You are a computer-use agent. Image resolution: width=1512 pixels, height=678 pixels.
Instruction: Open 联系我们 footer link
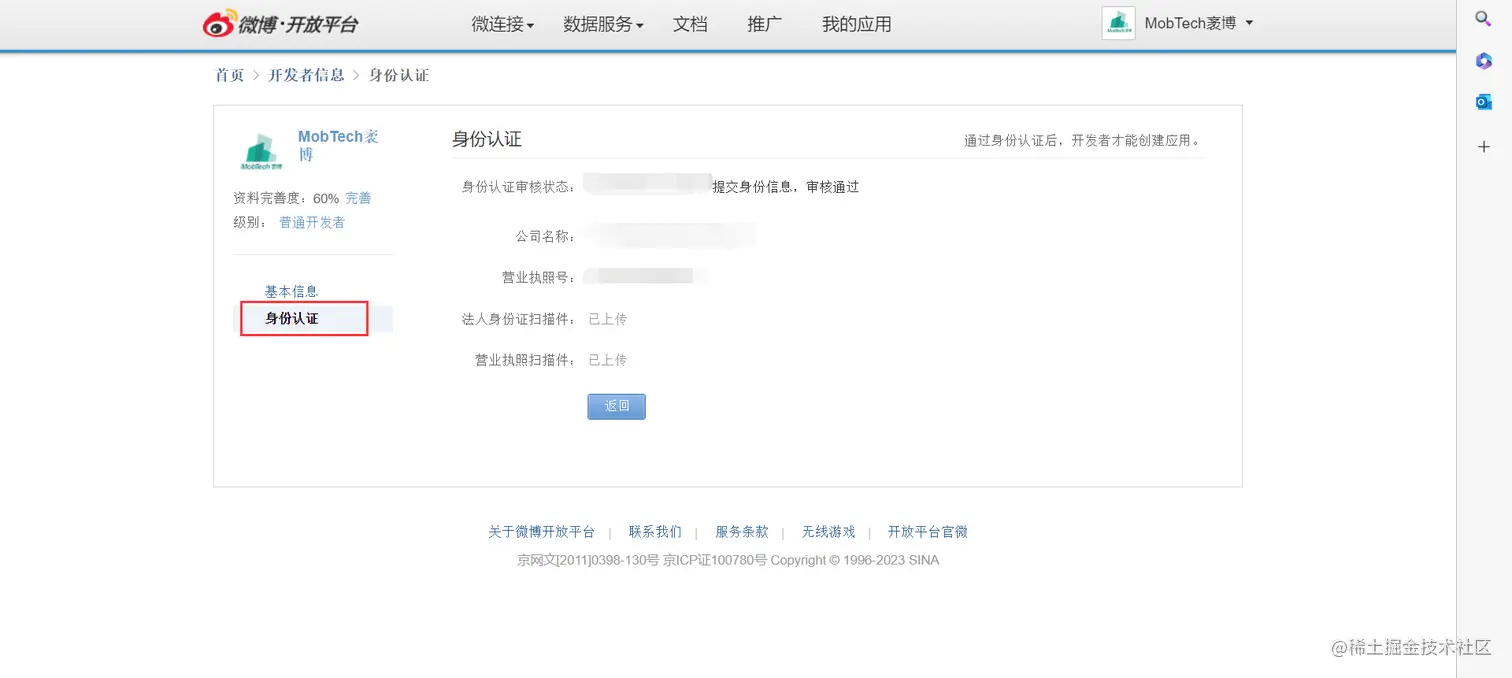coord(655,532)
